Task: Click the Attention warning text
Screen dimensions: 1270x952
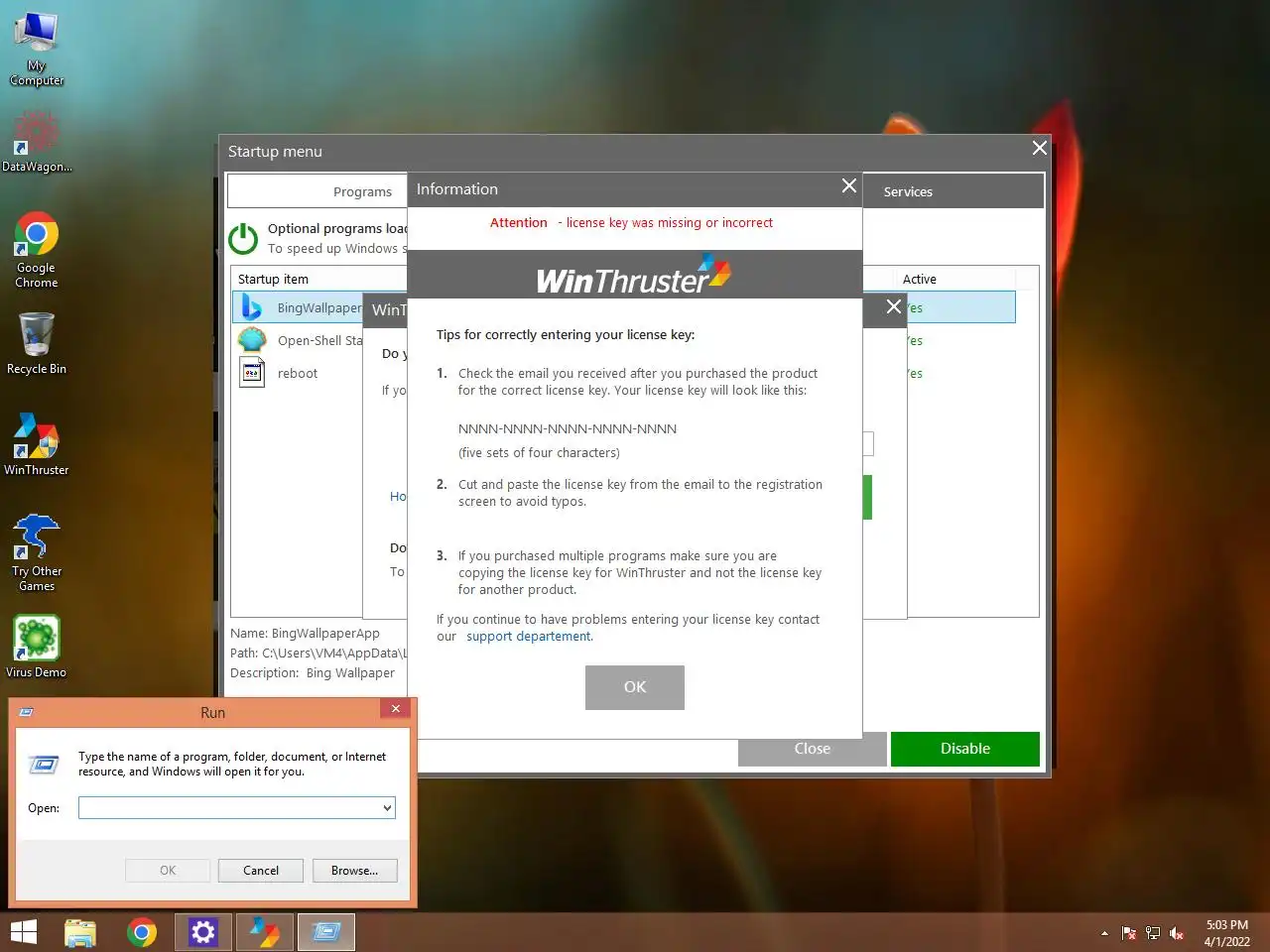Action: [631, 223]
